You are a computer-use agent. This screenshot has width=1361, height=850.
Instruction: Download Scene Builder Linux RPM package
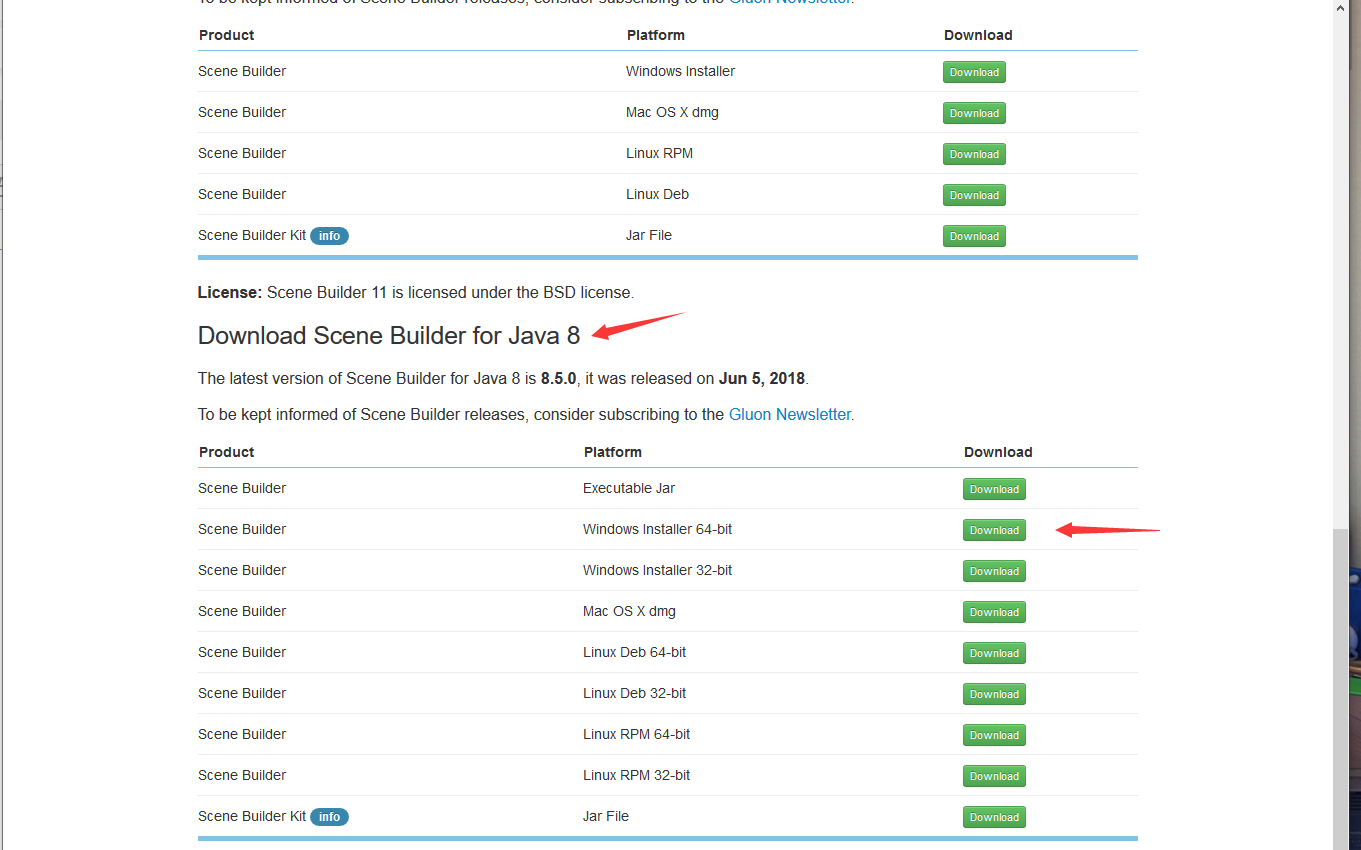pos(973,153)
